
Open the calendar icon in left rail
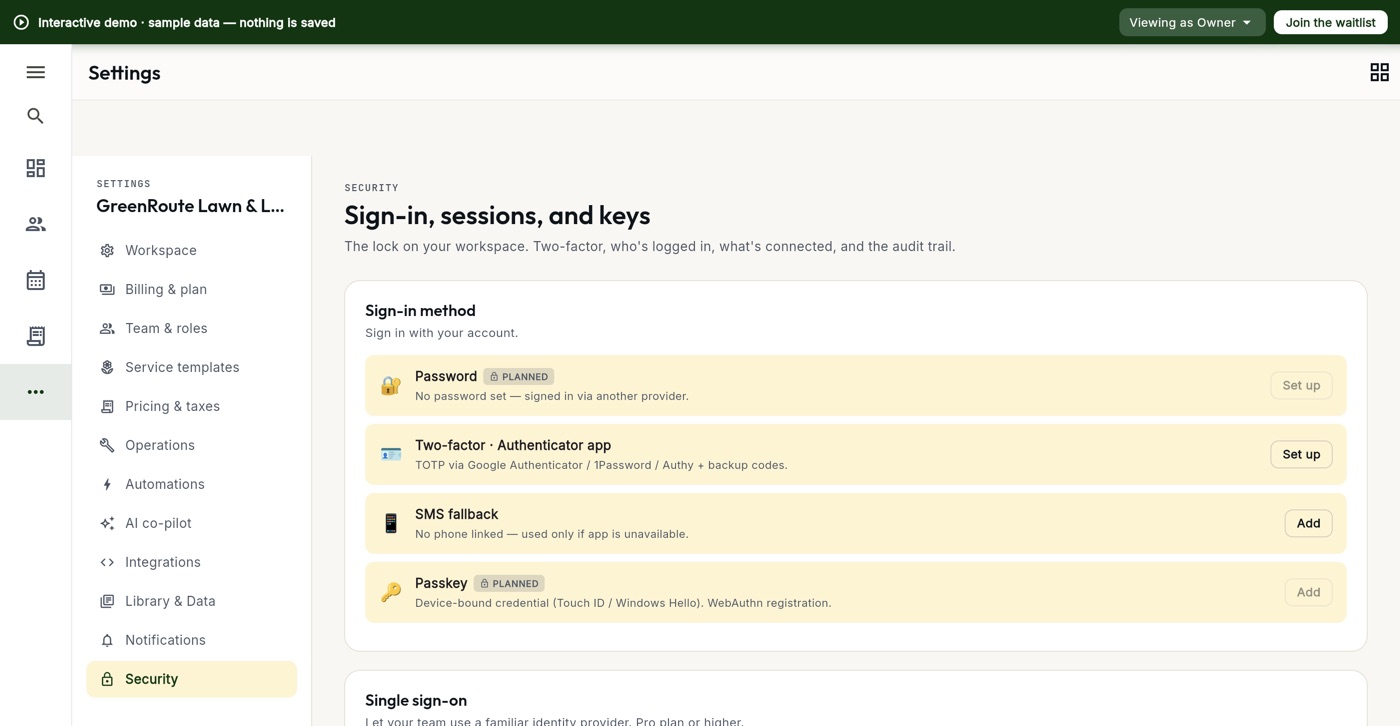point(35,280)
